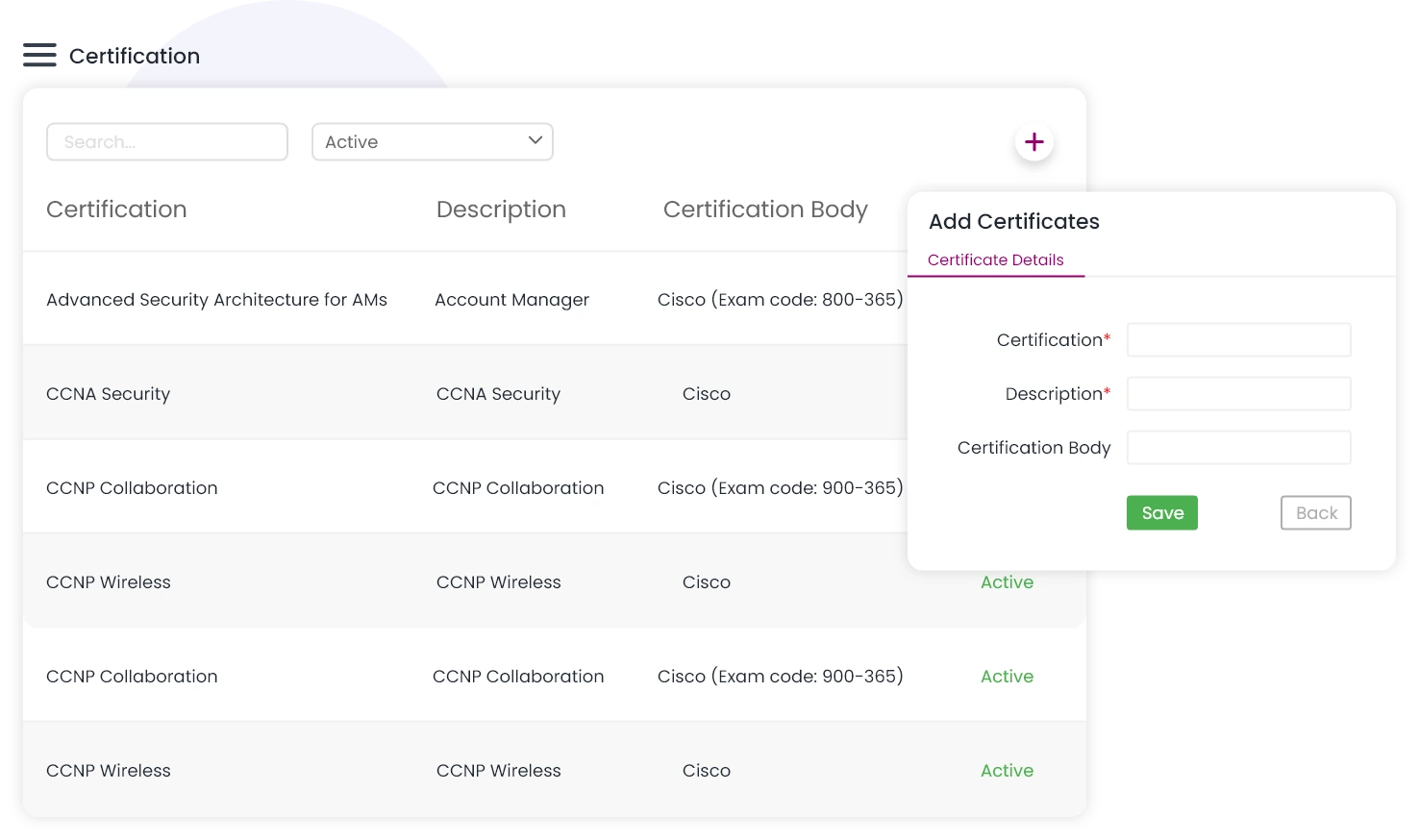Click the Certification Body column header

click(x=765, y=210)
